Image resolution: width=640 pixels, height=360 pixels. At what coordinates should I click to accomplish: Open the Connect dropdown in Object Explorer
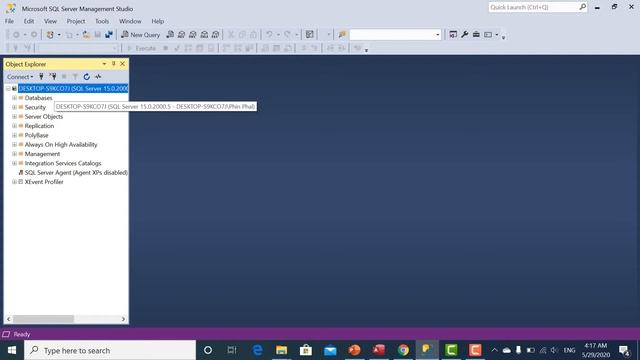tap(20, 76)
